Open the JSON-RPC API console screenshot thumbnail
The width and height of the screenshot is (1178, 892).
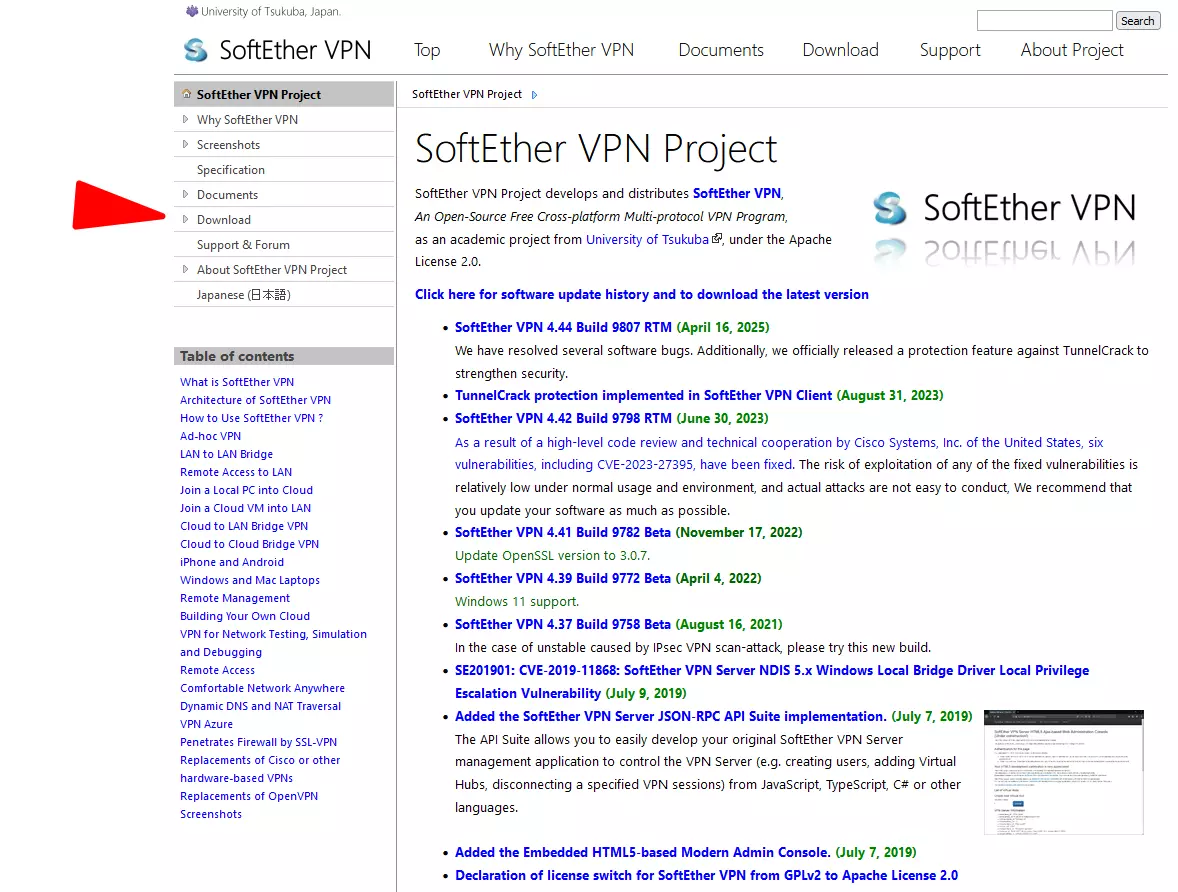pyautogui.click(x=1063, y=772)
